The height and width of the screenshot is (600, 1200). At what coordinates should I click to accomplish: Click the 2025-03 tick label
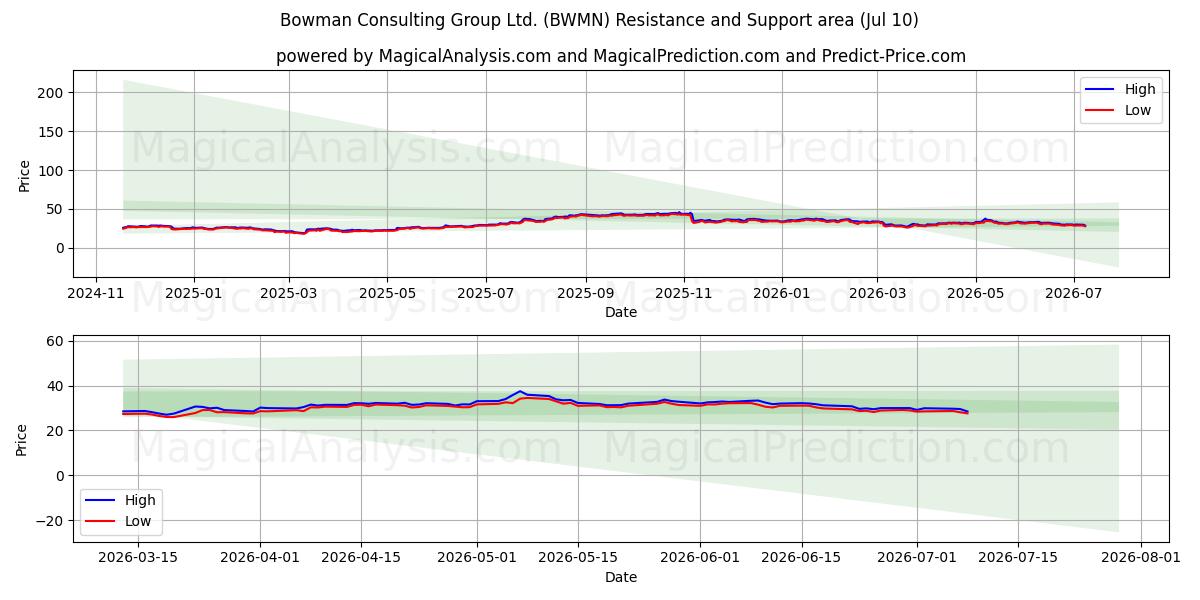pyautogui.click(x=289, y=293)
